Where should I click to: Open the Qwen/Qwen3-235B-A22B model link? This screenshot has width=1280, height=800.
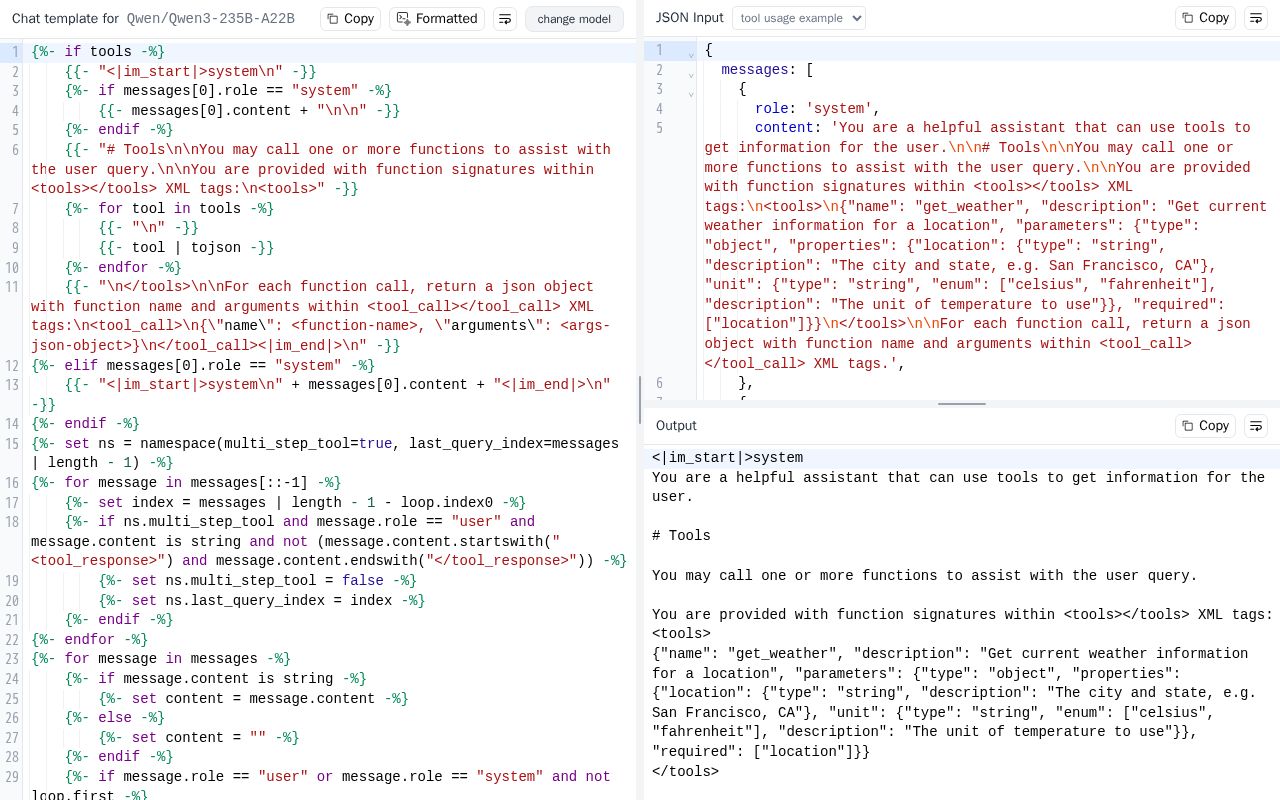pos(210,18)
